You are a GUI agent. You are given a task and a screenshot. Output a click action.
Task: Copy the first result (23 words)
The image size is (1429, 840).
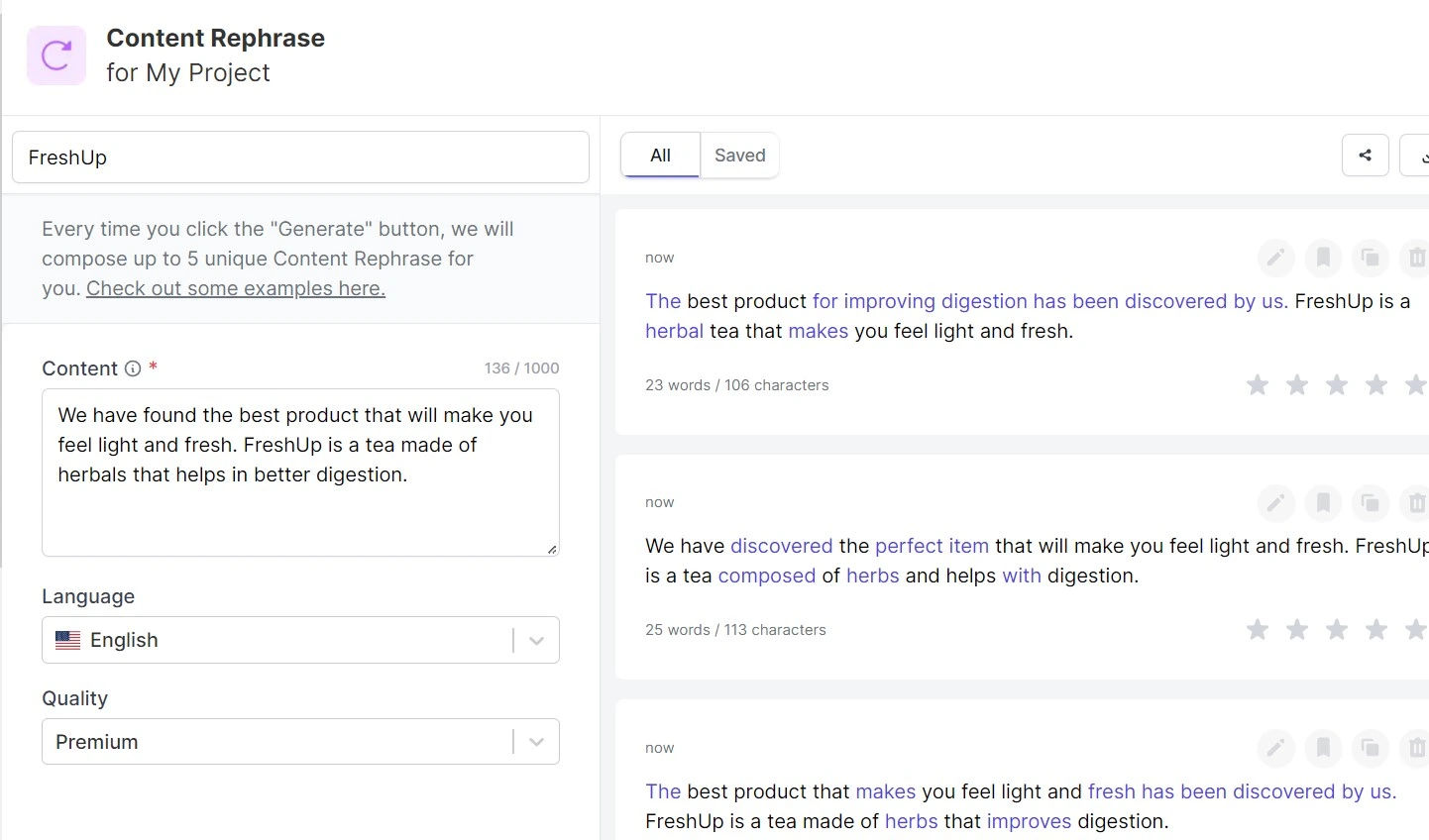(1371, 259)
